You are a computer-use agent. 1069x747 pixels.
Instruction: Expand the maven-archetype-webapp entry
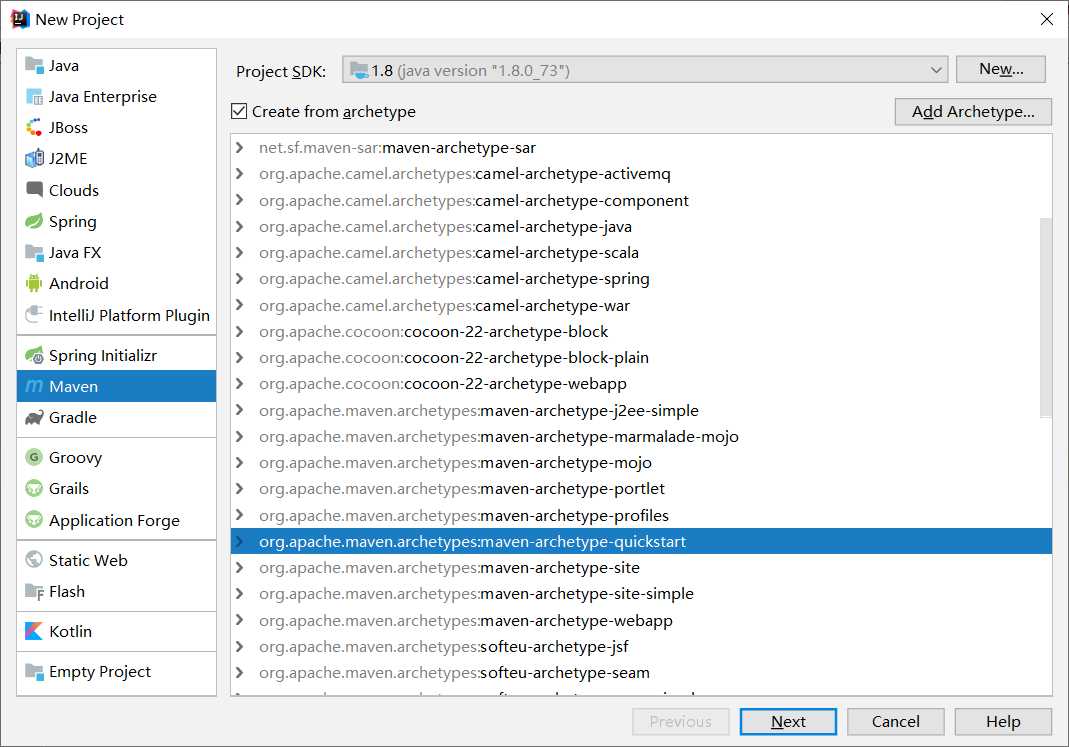240,621
